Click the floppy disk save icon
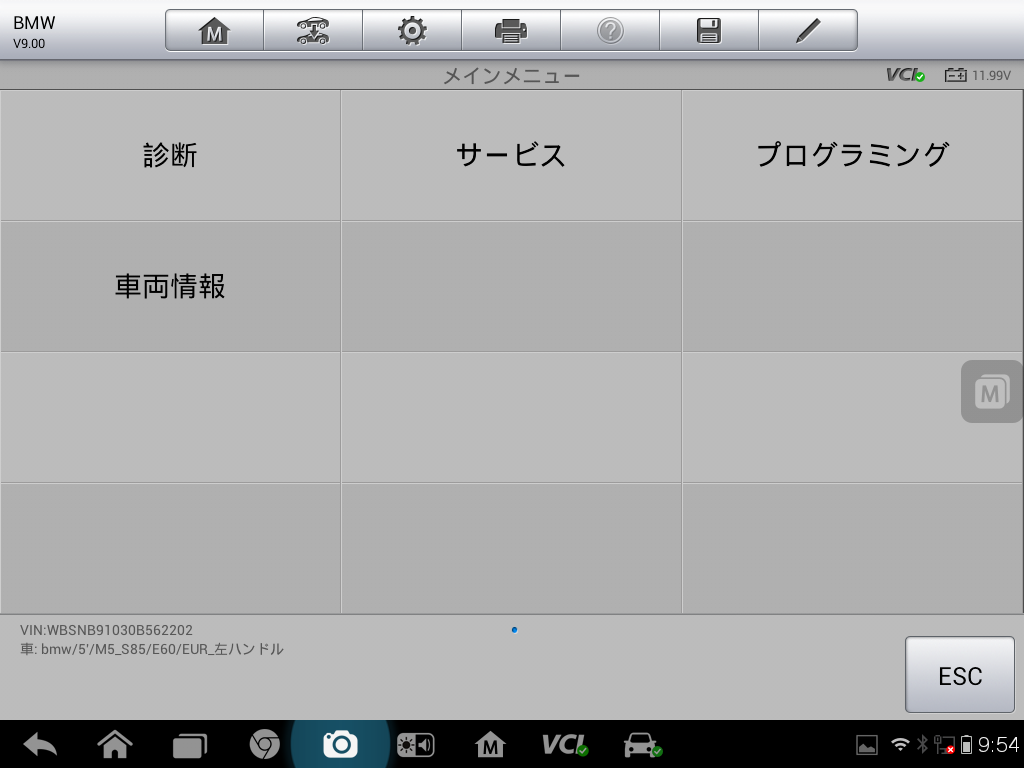This screenshot has height=768, width=1024. (x=708, y=31)
